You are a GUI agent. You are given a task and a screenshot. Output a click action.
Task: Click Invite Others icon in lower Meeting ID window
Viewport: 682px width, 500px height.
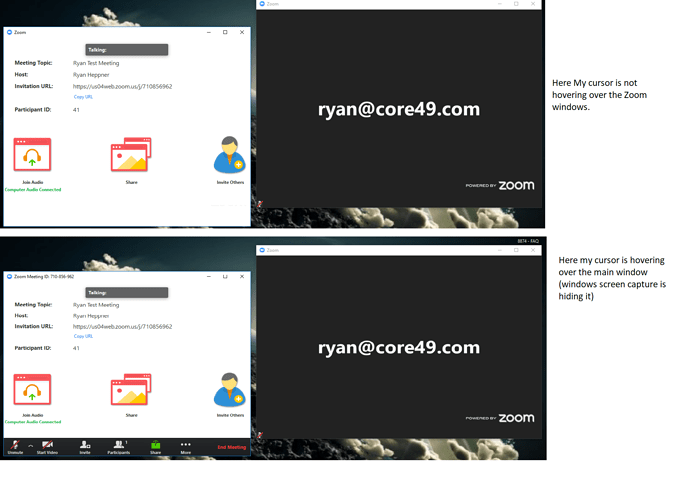(x=230, y=389)
